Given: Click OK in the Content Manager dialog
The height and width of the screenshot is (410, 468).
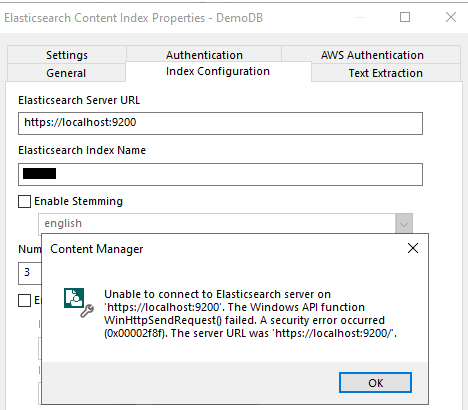Looking at the screenshot, I should pos(375,383).
